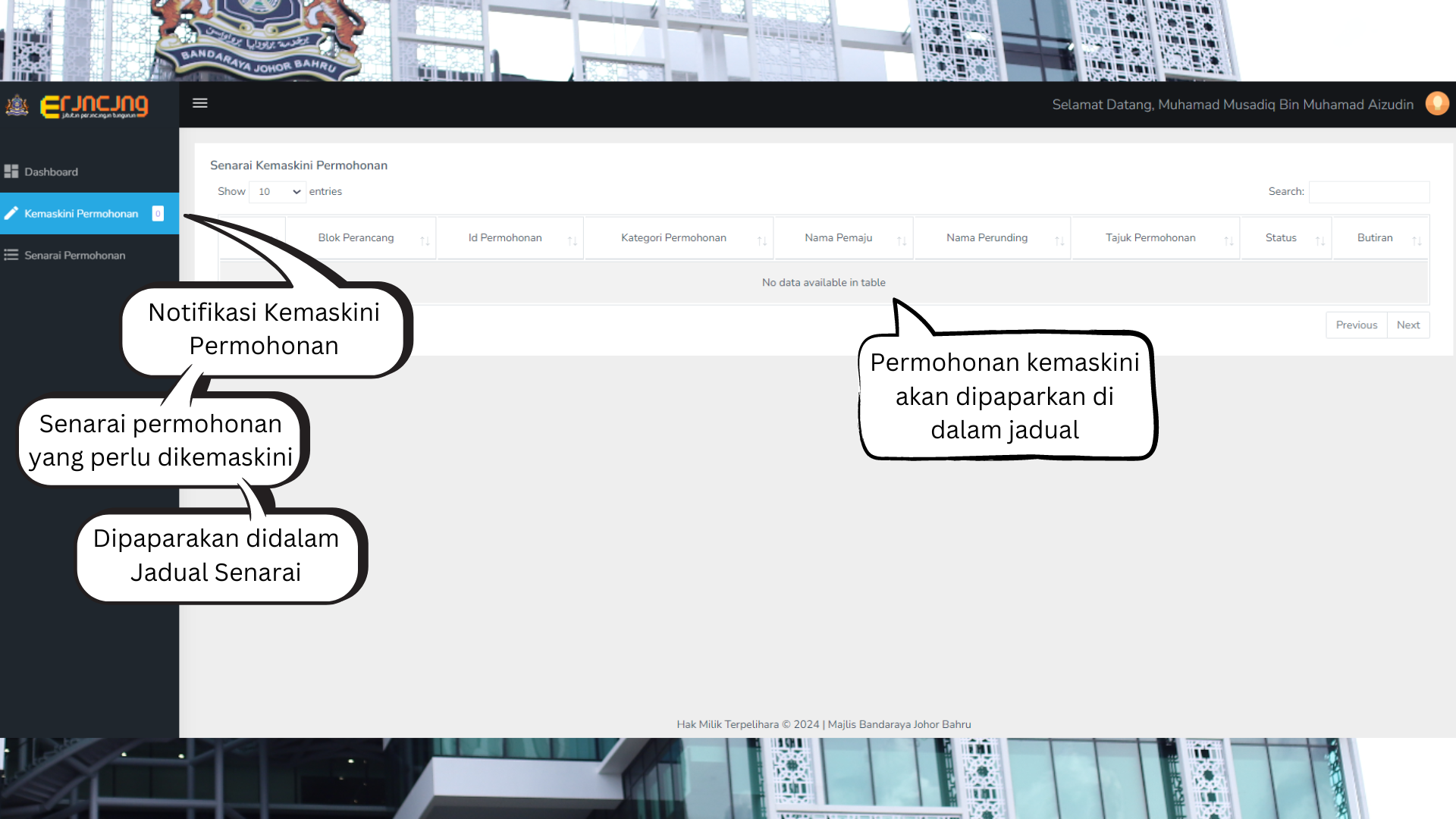Open the user avatar profile icon
This screenshot has width=1456, height=819.
(1437, 104)
